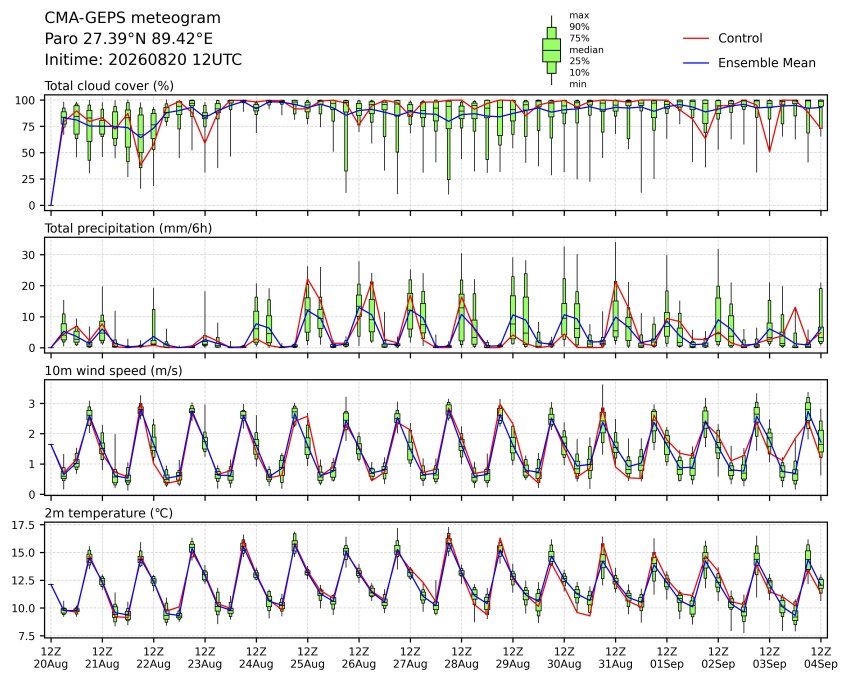Click the red Control legend line
This screenshot has width=849, height=681.
click(x=696, y=38)
